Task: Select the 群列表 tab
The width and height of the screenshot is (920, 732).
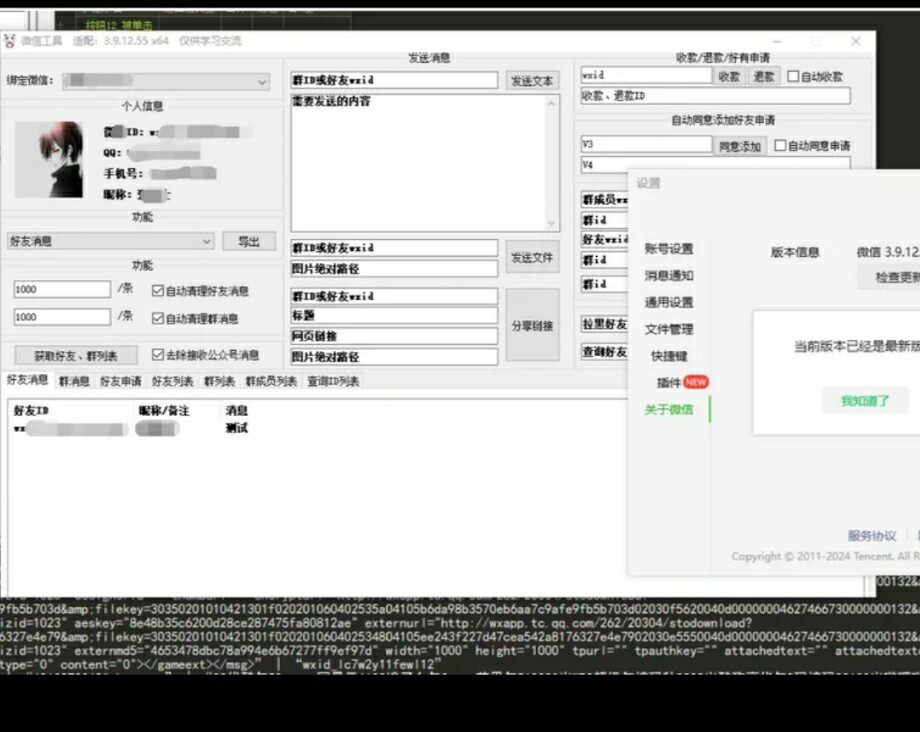Action: [219, 381]
